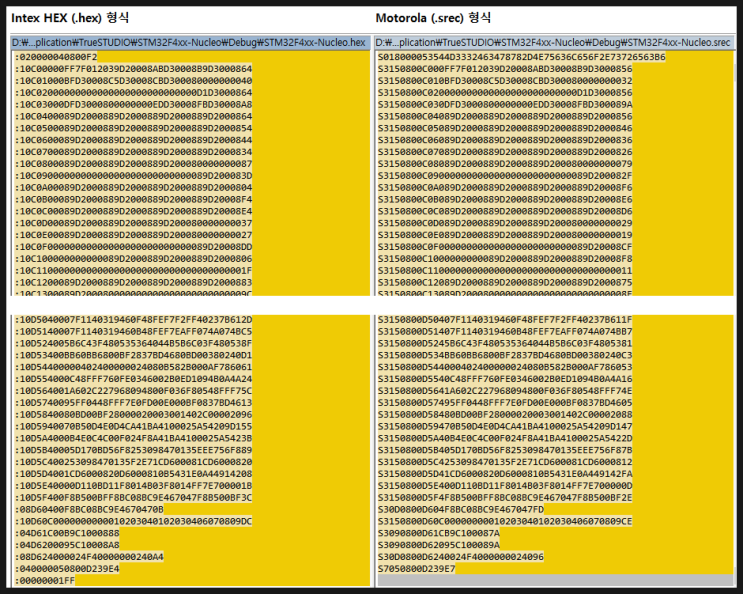Select hex line starting ':10D5C400'

pyautogui.click(x=133, y=462)
